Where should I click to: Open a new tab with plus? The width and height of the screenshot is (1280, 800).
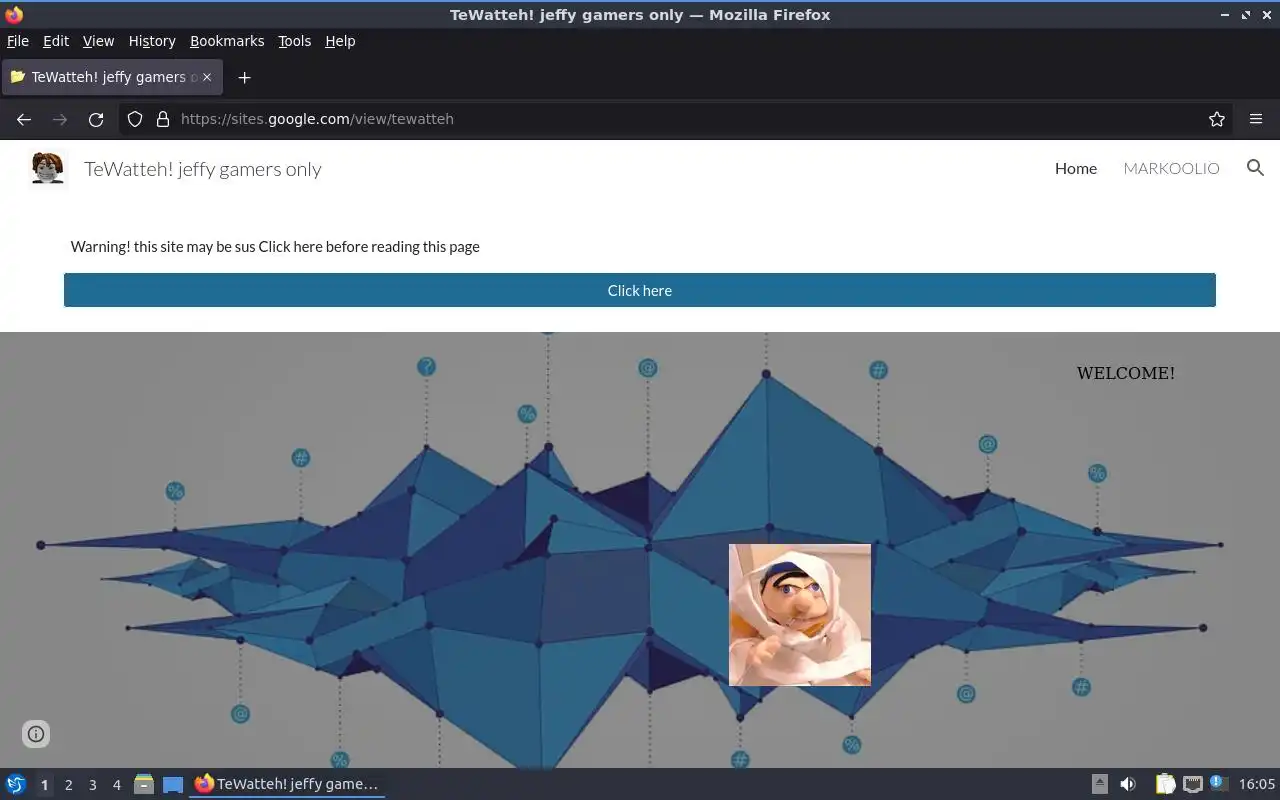point(244,77)
